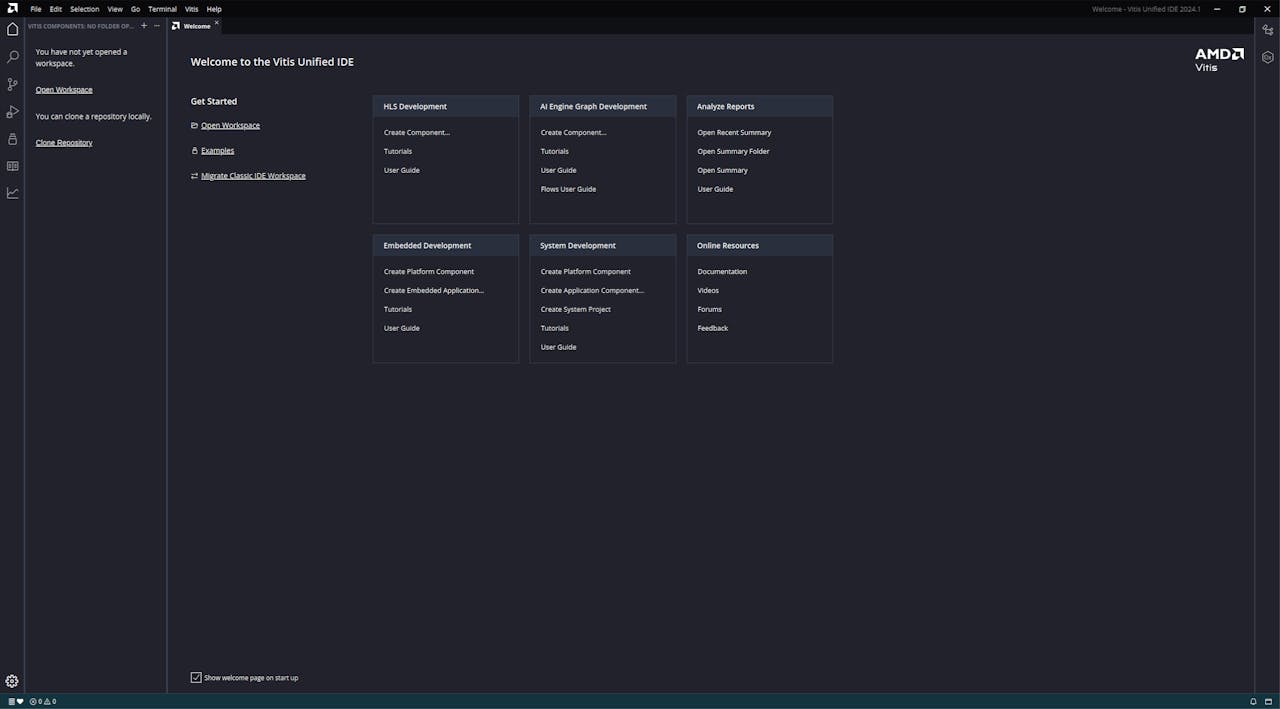Screen dimensions: 1280x709
Task: Open the Debug view play icon
Action: 12,112
